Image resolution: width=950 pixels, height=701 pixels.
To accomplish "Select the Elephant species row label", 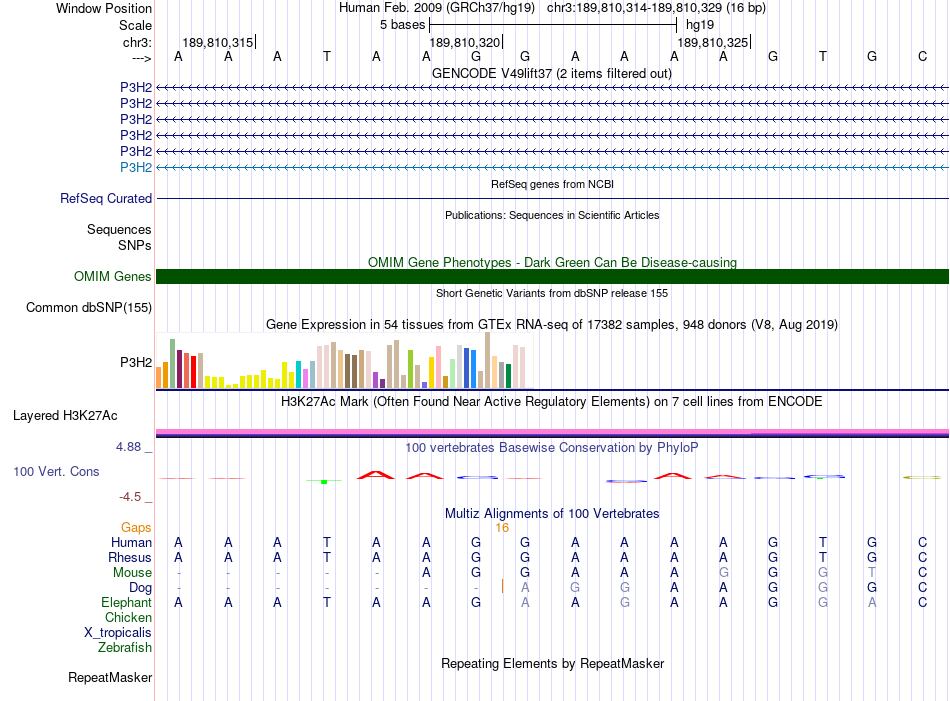I will 126,603.
